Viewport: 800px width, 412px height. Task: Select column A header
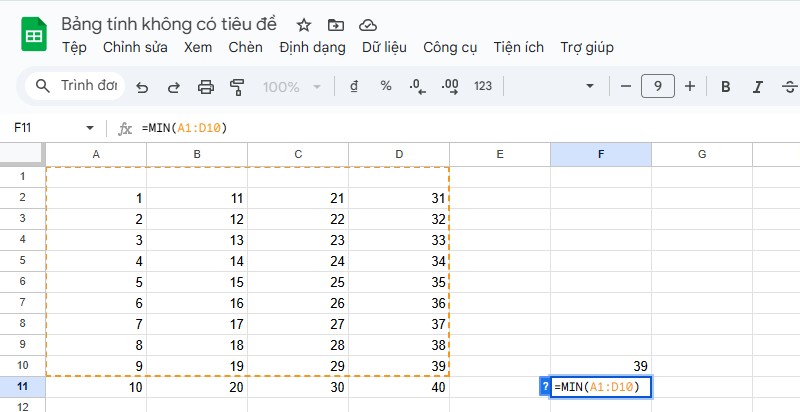click(x=96, y=154)
